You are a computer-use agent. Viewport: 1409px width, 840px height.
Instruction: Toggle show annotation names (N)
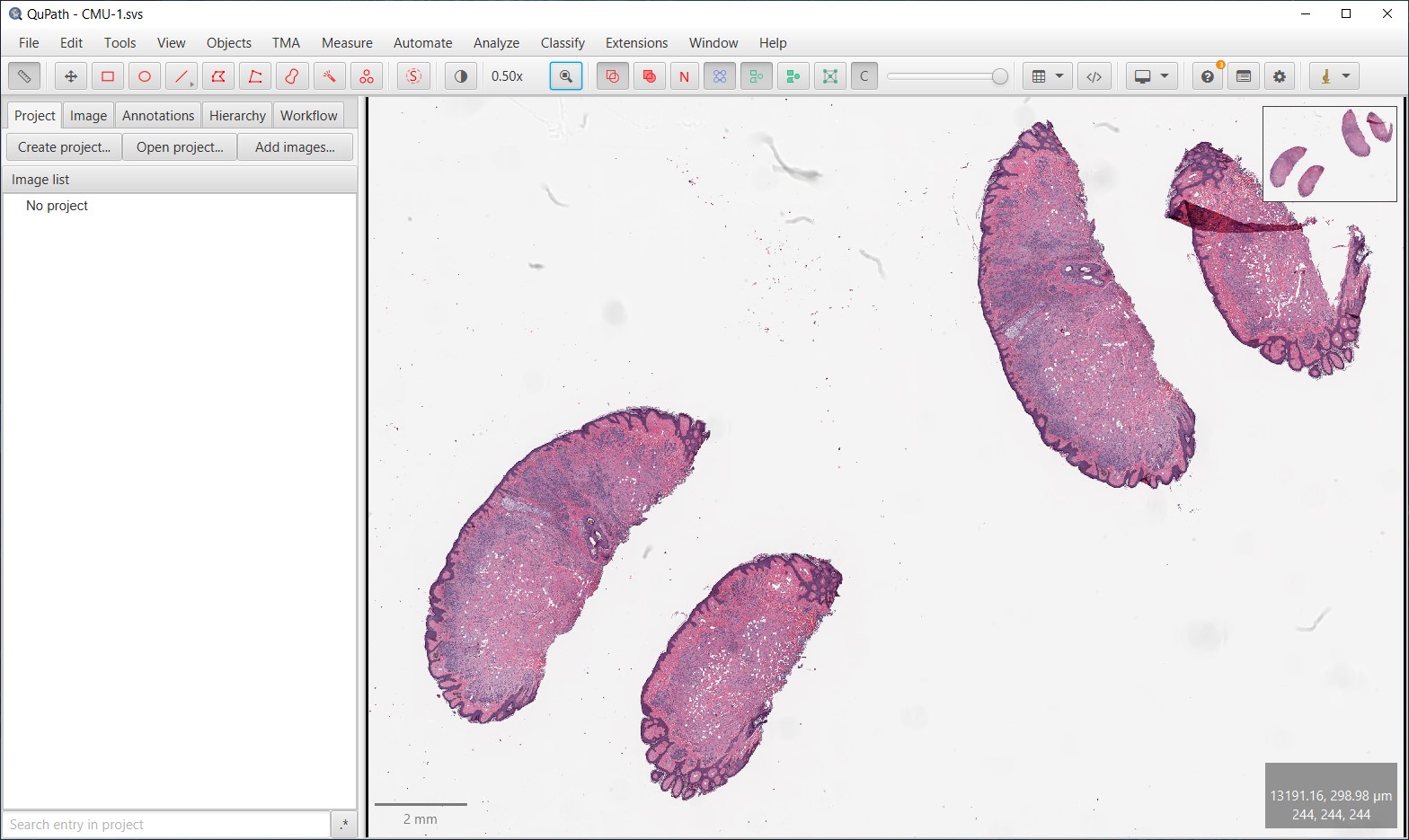(684, 76)
